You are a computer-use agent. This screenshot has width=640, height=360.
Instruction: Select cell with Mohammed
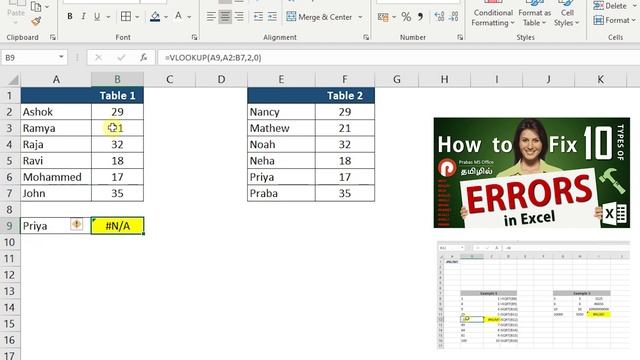point(56,177)
